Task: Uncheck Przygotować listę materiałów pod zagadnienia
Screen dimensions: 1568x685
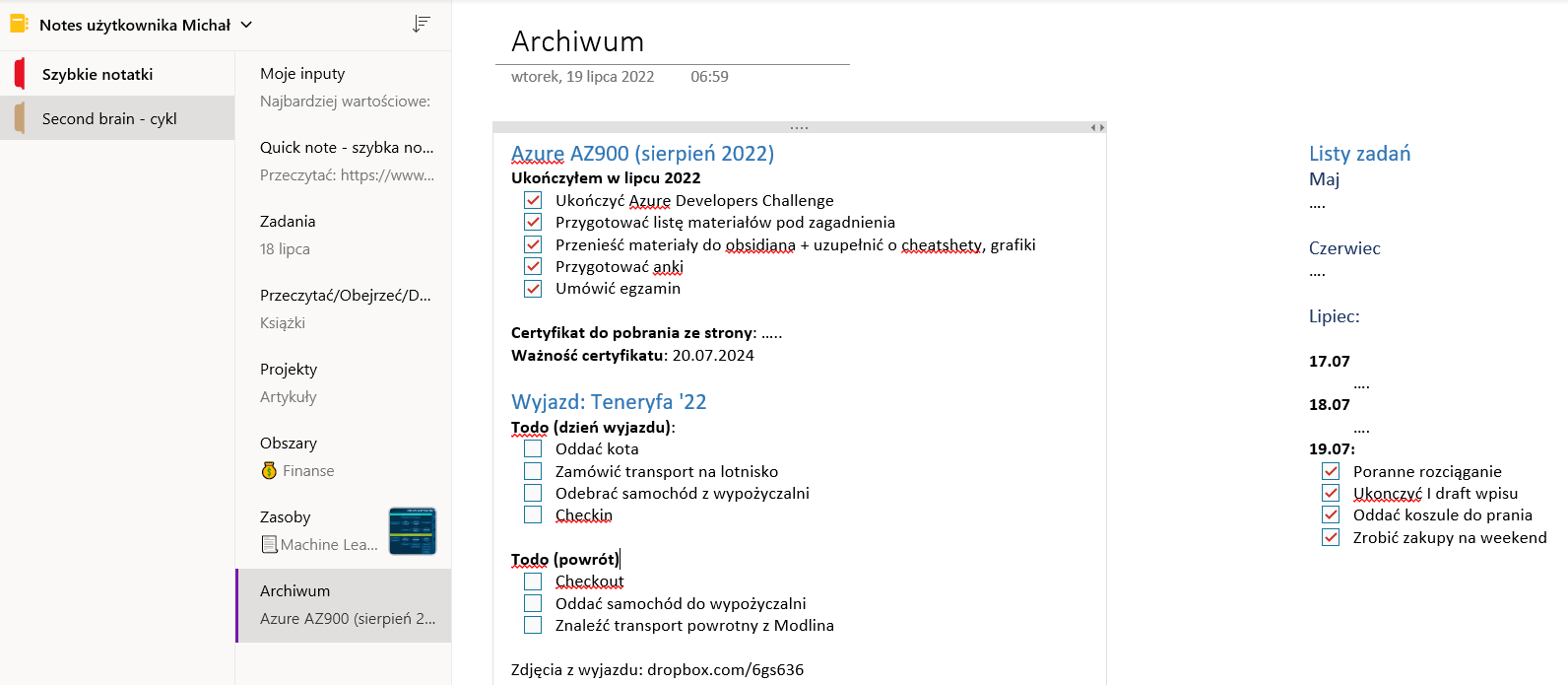Action: [533, 222]
